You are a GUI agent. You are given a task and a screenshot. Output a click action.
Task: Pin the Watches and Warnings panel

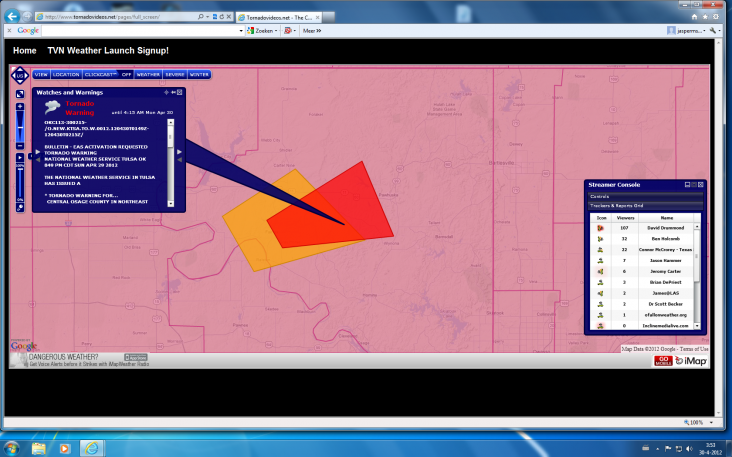[x=167, y=92]
